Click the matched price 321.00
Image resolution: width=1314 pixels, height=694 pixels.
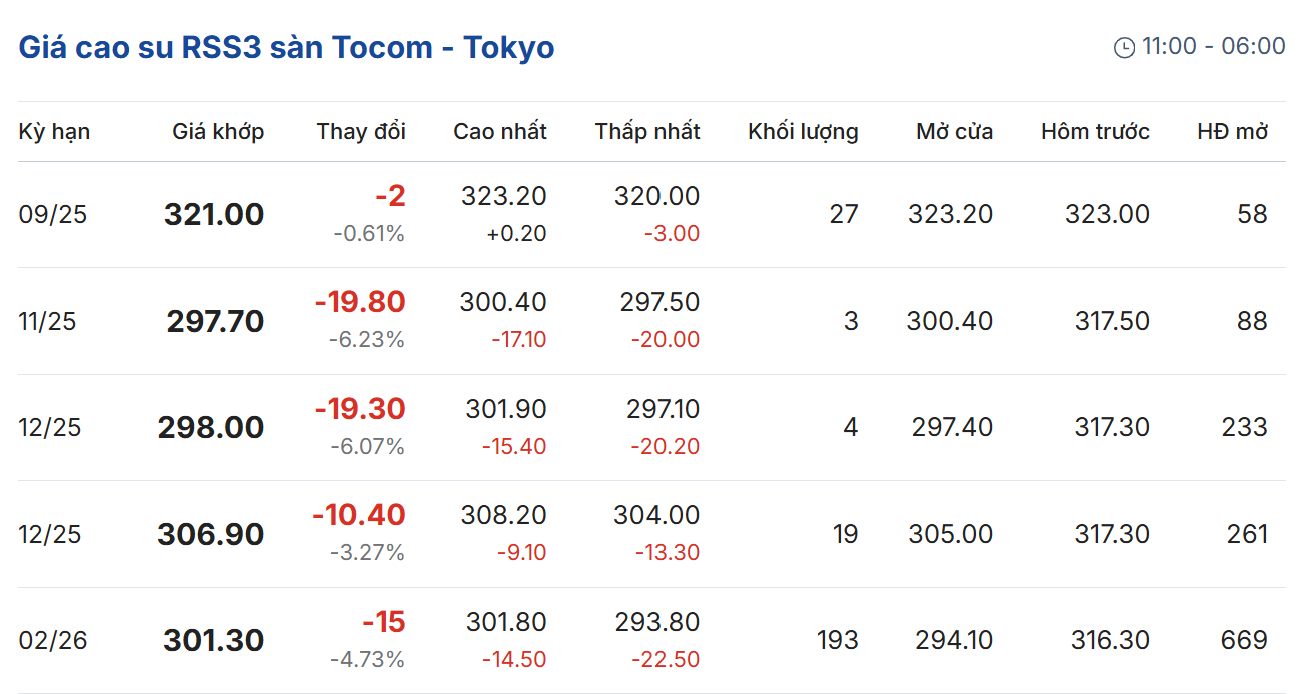point(214,214)
